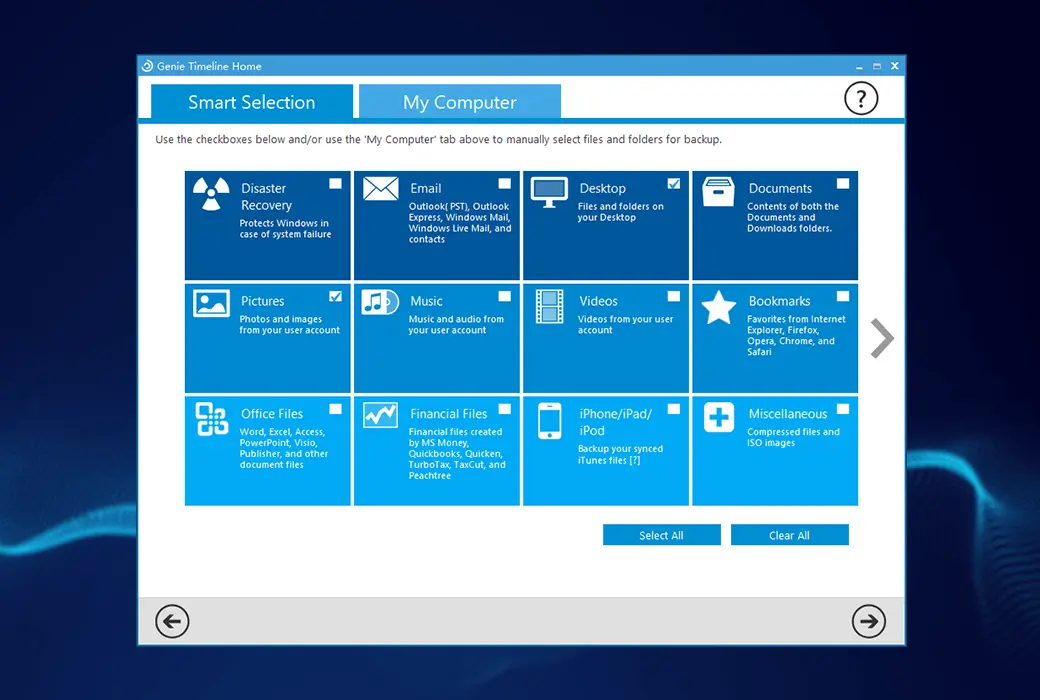This screenshot has width=1040, height=700.
Task: Enable the Music checkbox
Action: (x=505, y=296)
